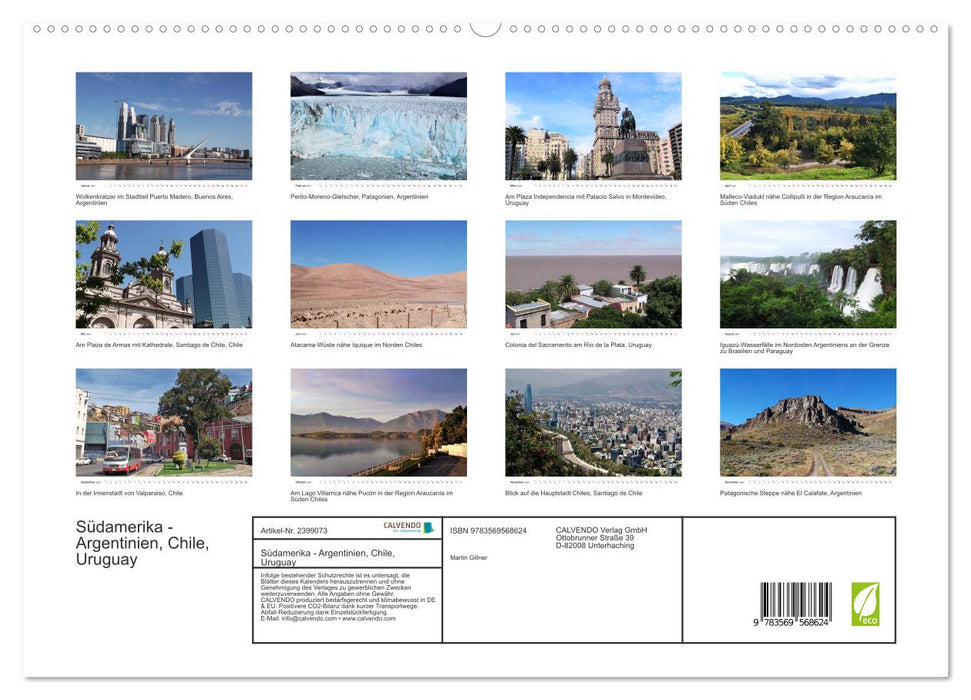This screenshot has width=971, height=700.
Task: Select the Iguazú waterfalls photo
Action: pyautogui.click(x=808, y=274)
